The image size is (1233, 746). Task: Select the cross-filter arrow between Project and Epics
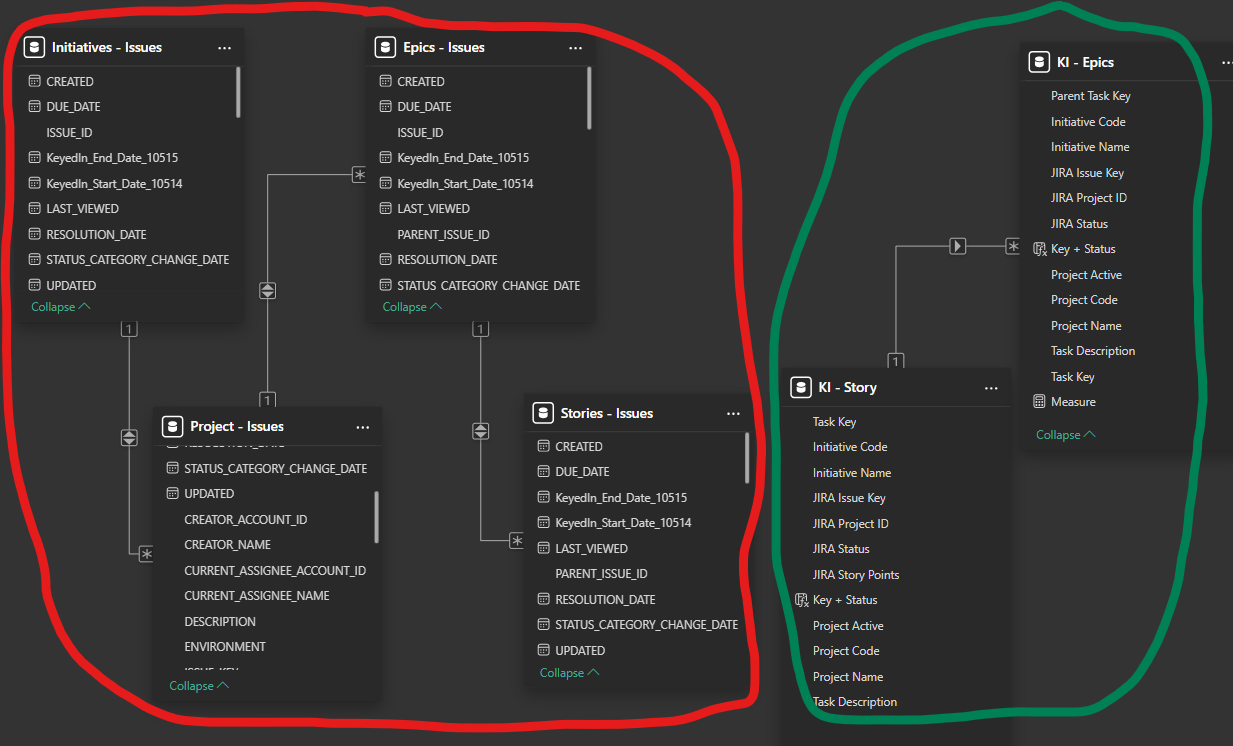click(x=267, y=291)
